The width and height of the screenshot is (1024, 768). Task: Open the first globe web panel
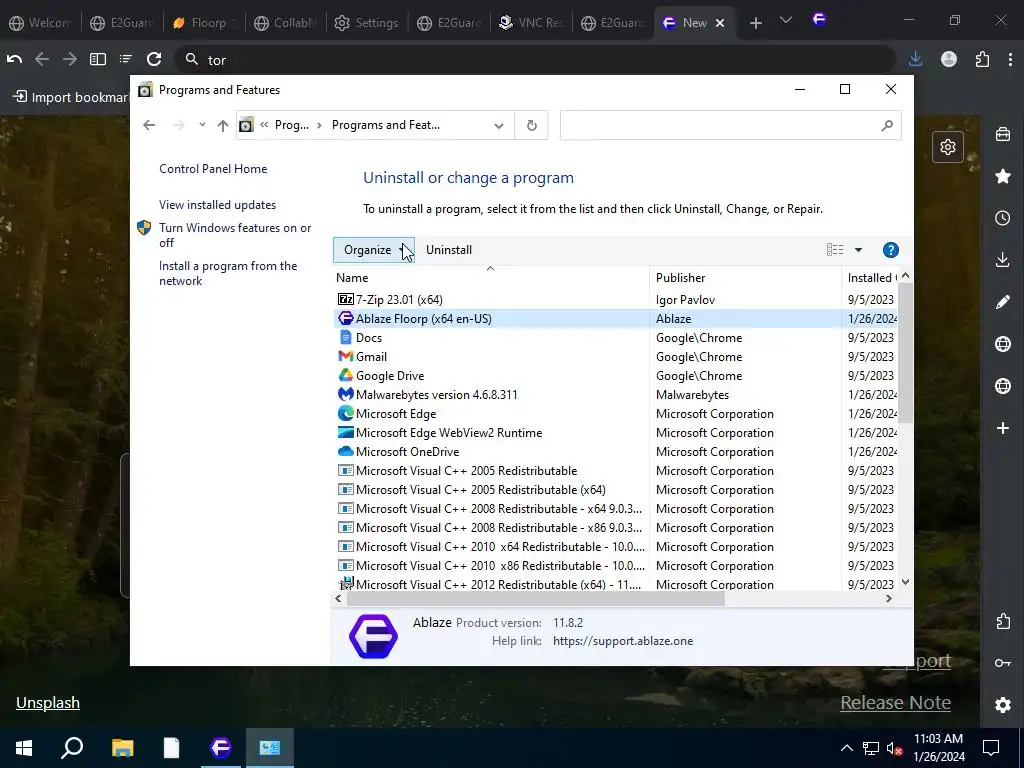click(1003, 344)
